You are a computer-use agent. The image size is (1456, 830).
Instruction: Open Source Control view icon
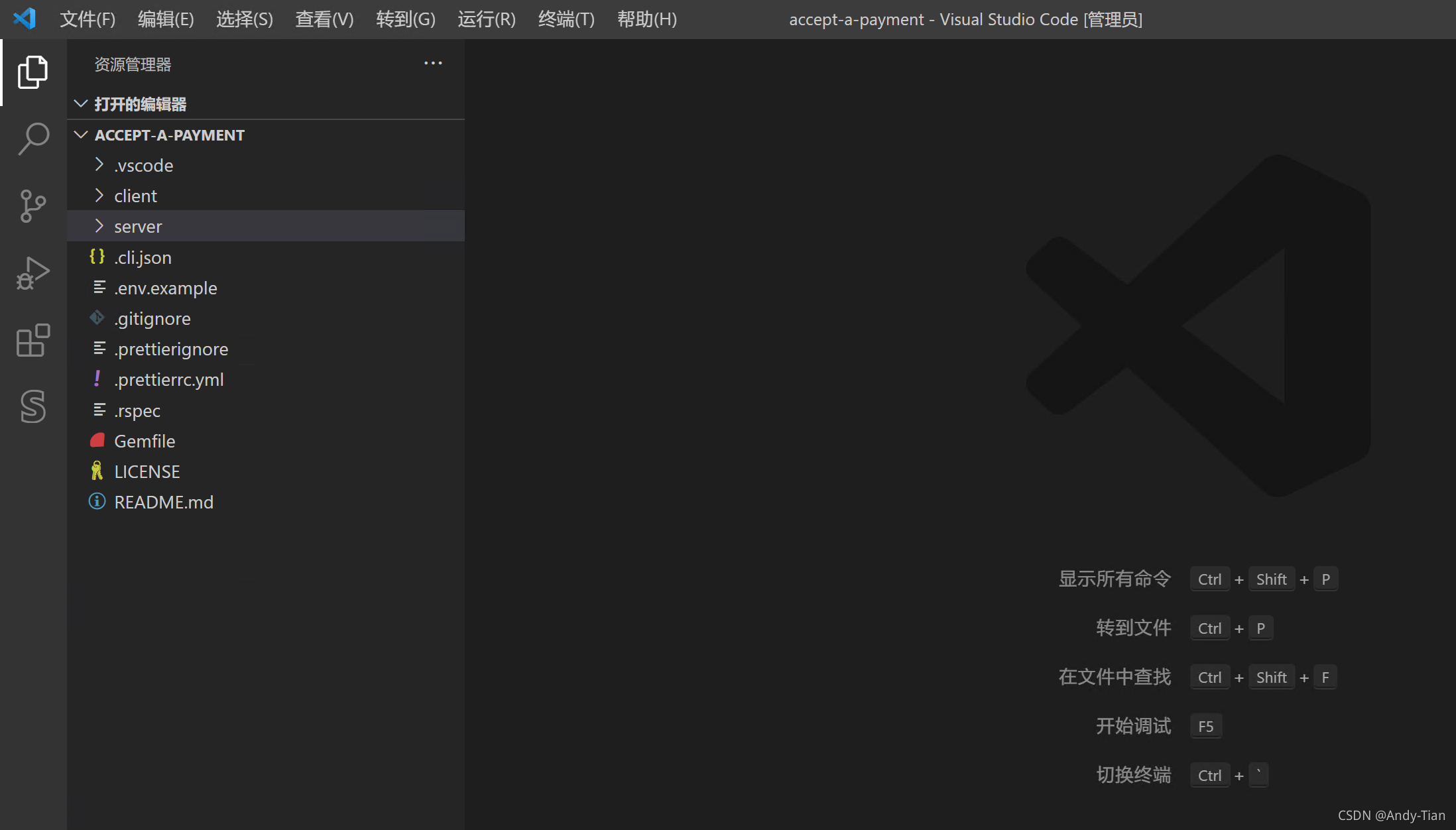click(32, 206)
